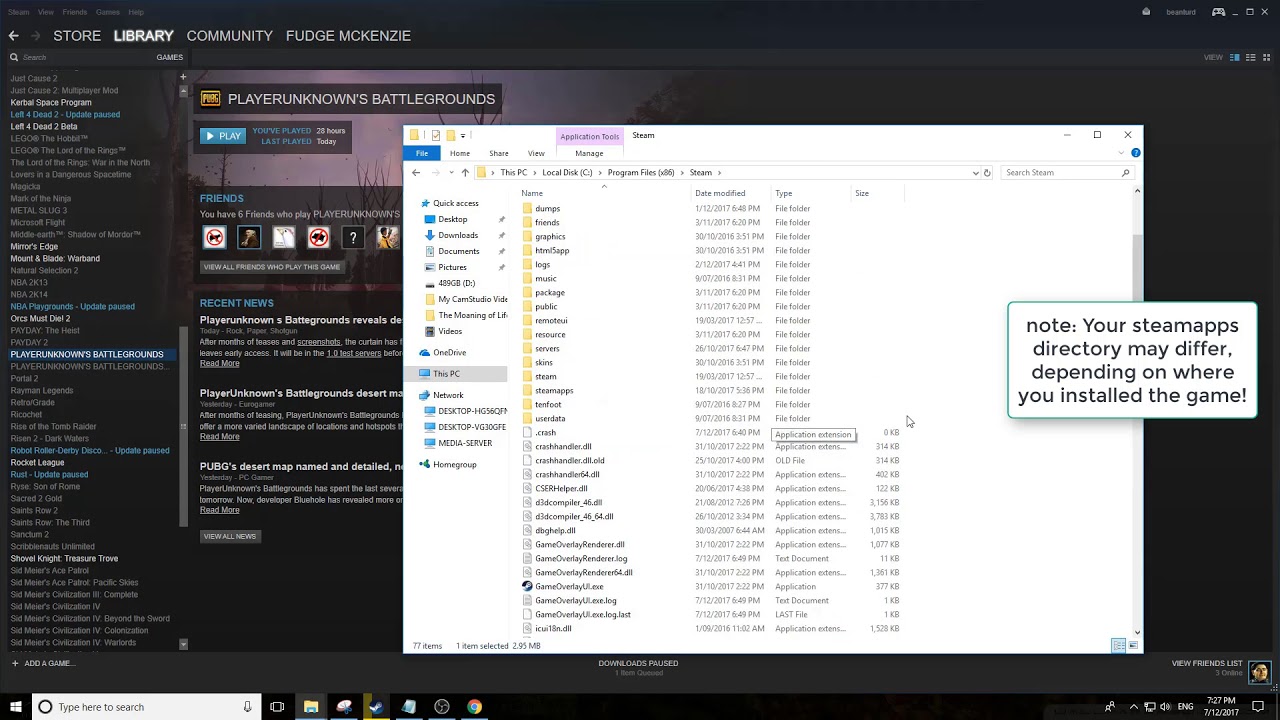This screenshot has width=1280, height=720.
Task: Go back with Steam back arrow
Action: tap(13, 35)
